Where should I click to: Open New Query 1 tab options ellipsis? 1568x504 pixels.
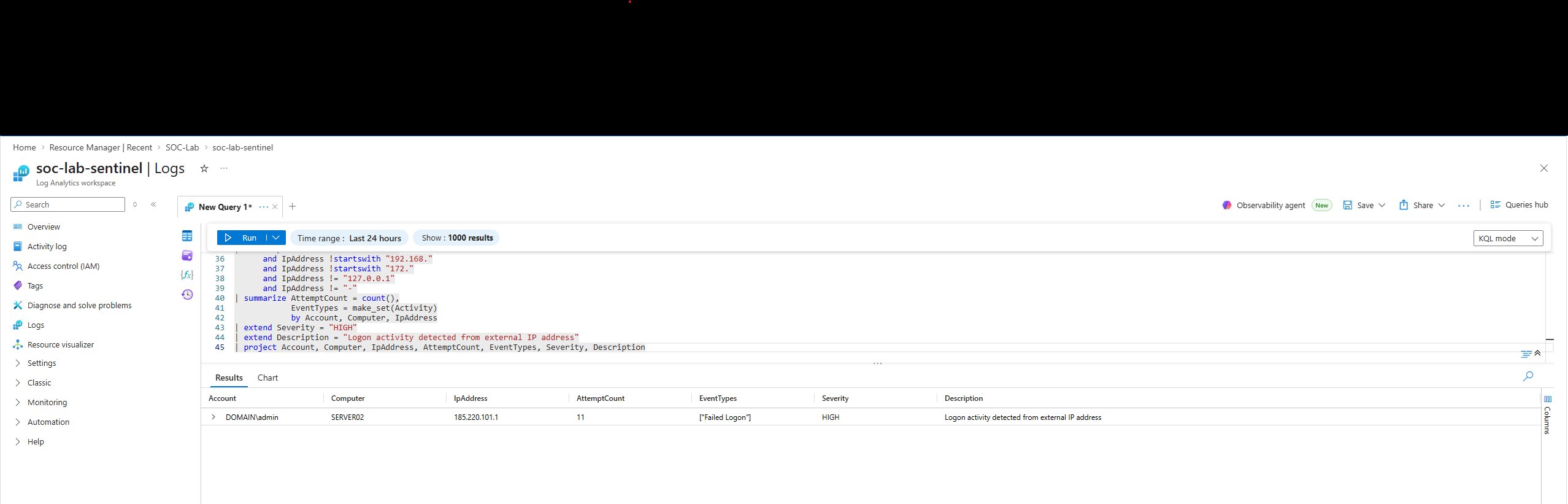264,207
